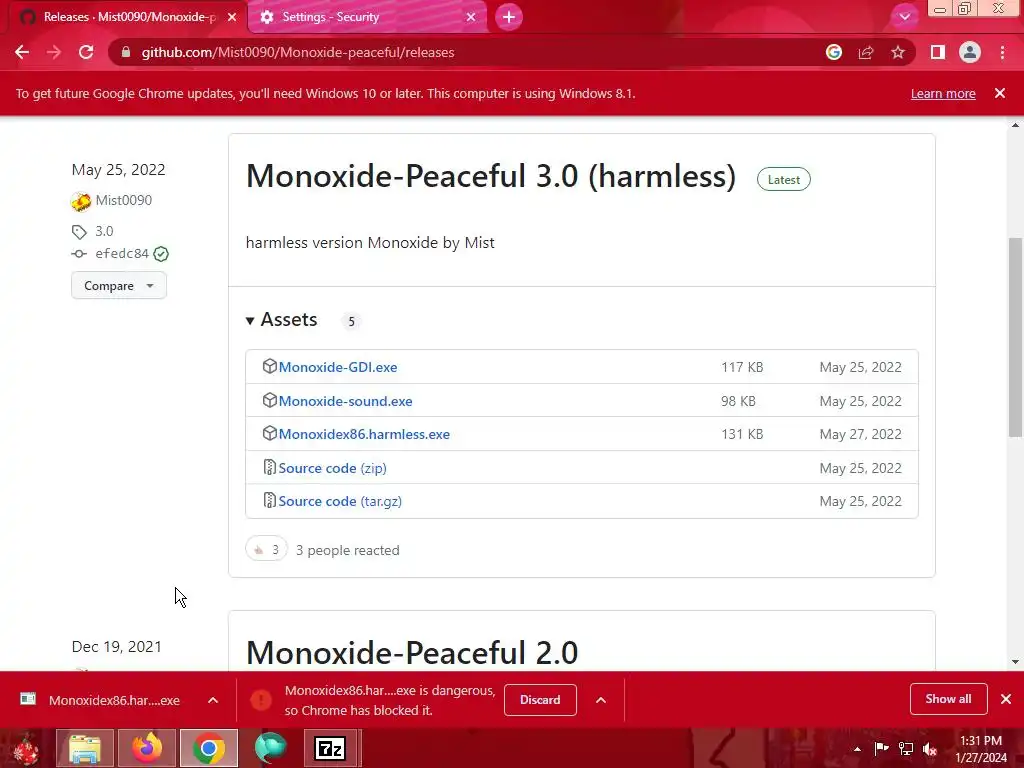Close the downloads bar
The width and height of the screenshot is (1024, 768).
pyautogui.click(x=1006, y=699)
